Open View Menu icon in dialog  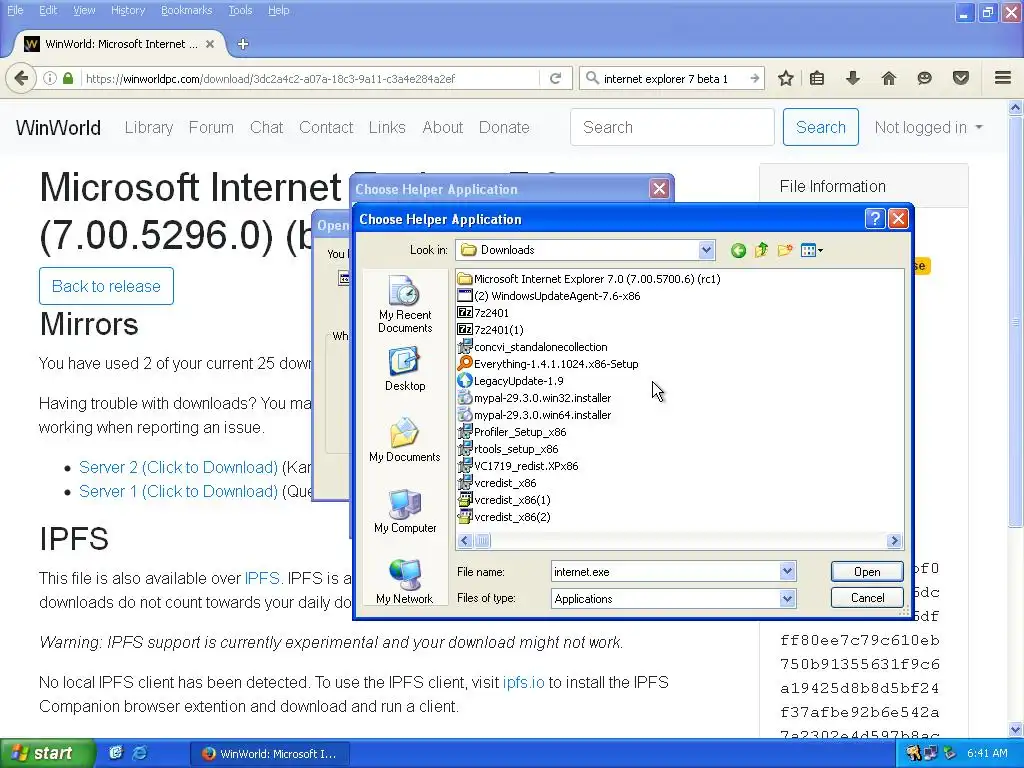coord(812,250)
